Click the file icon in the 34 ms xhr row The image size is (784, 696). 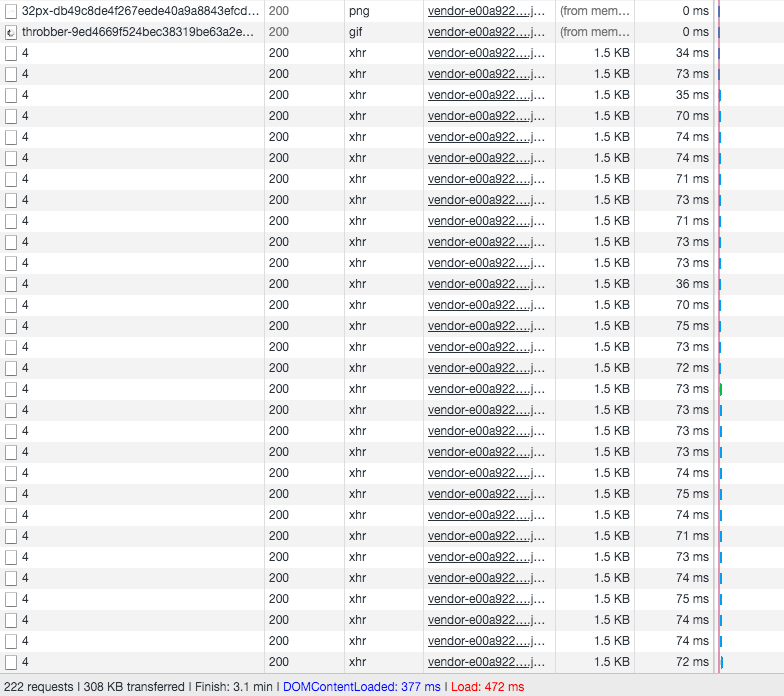tap(10, 54)
